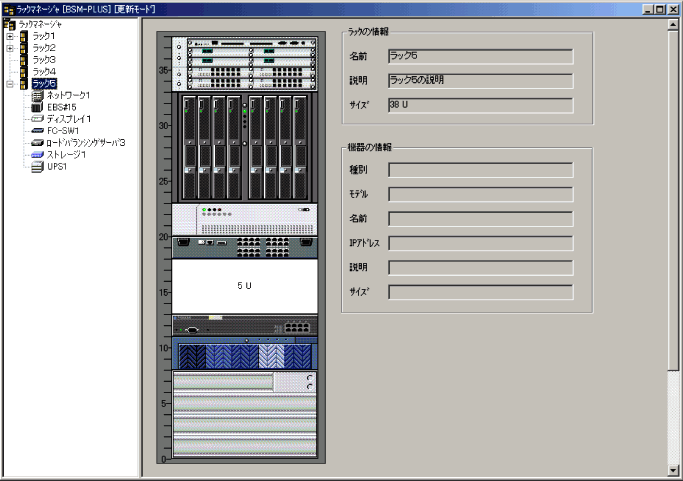Select ラック4 in the rack tree

click(x=44, y=72)
